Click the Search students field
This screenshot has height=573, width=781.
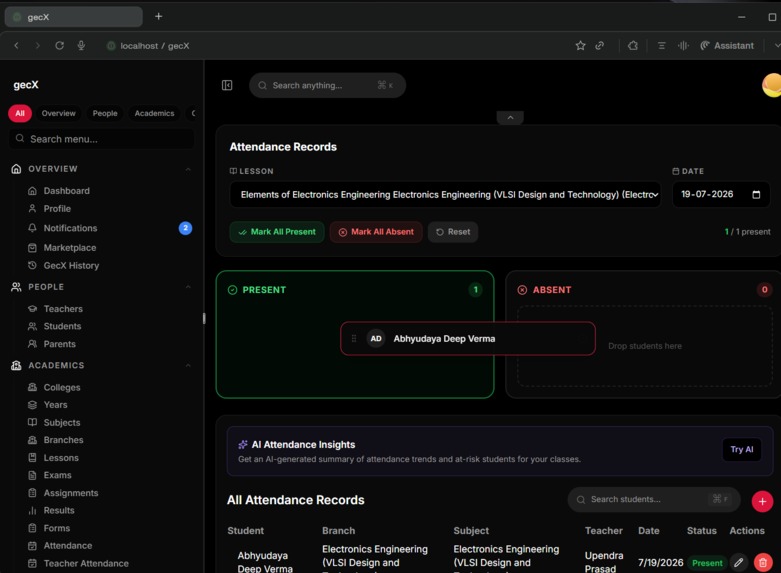[653, 499]
